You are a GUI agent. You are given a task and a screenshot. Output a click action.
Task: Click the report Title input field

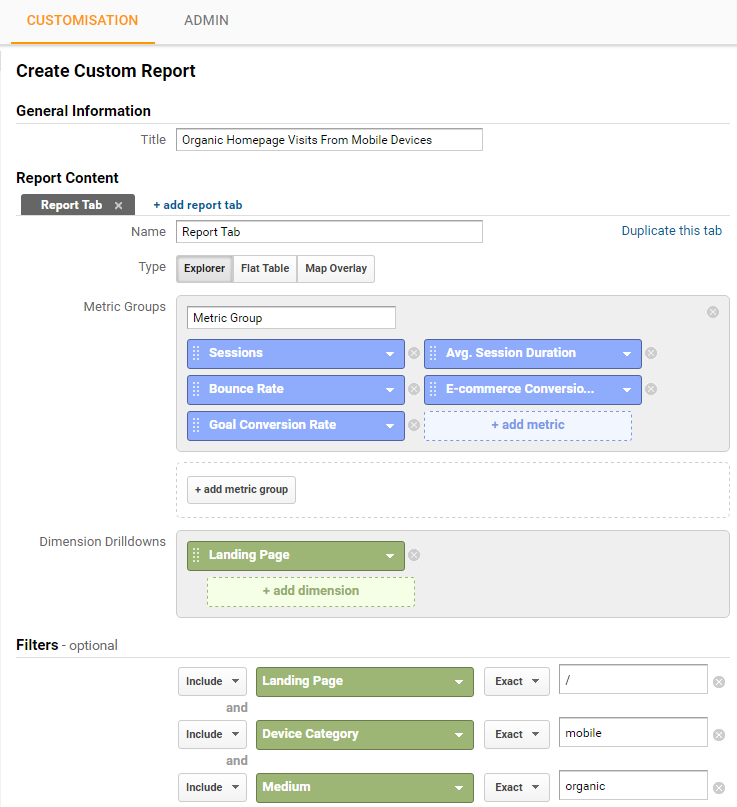coord(329,140)
